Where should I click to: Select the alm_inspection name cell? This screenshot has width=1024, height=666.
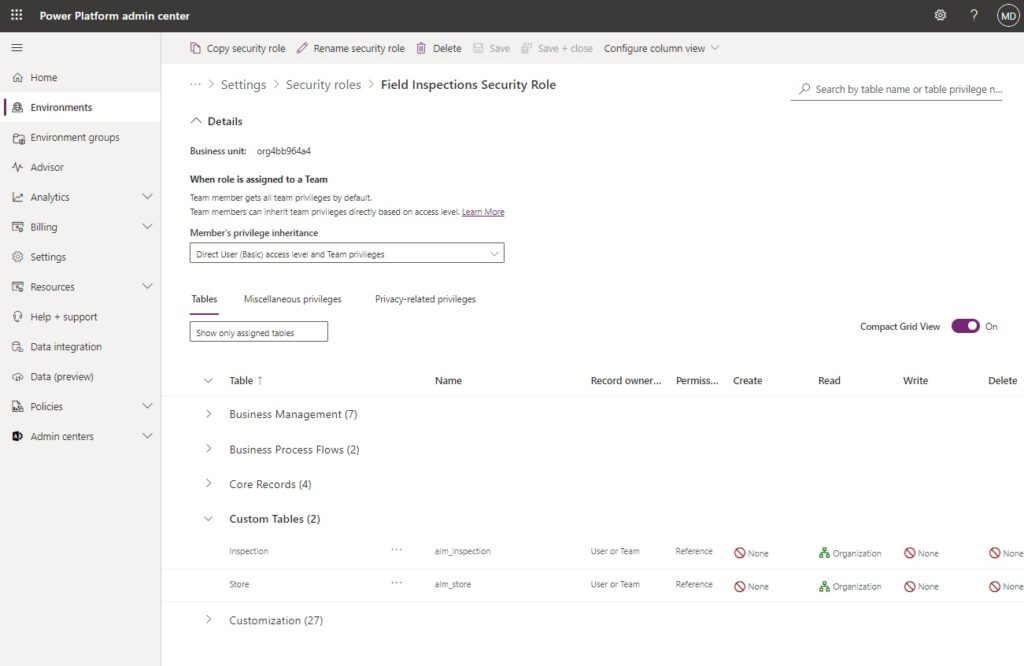[x=462, y=551]
